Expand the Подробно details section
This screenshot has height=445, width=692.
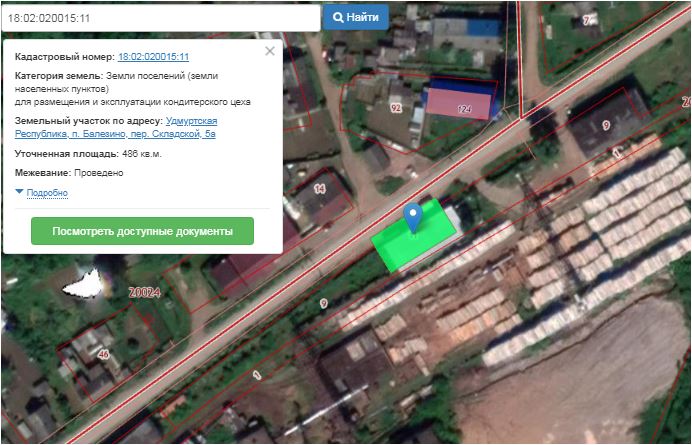pos(47,192)
